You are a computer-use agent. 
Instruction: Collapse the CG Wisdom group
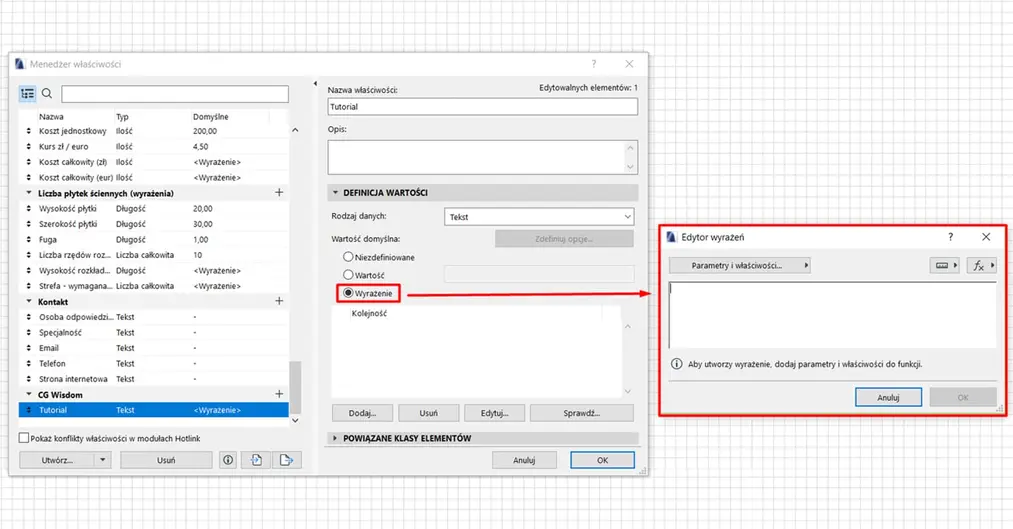pyautogui.click(x=28, y=394)
